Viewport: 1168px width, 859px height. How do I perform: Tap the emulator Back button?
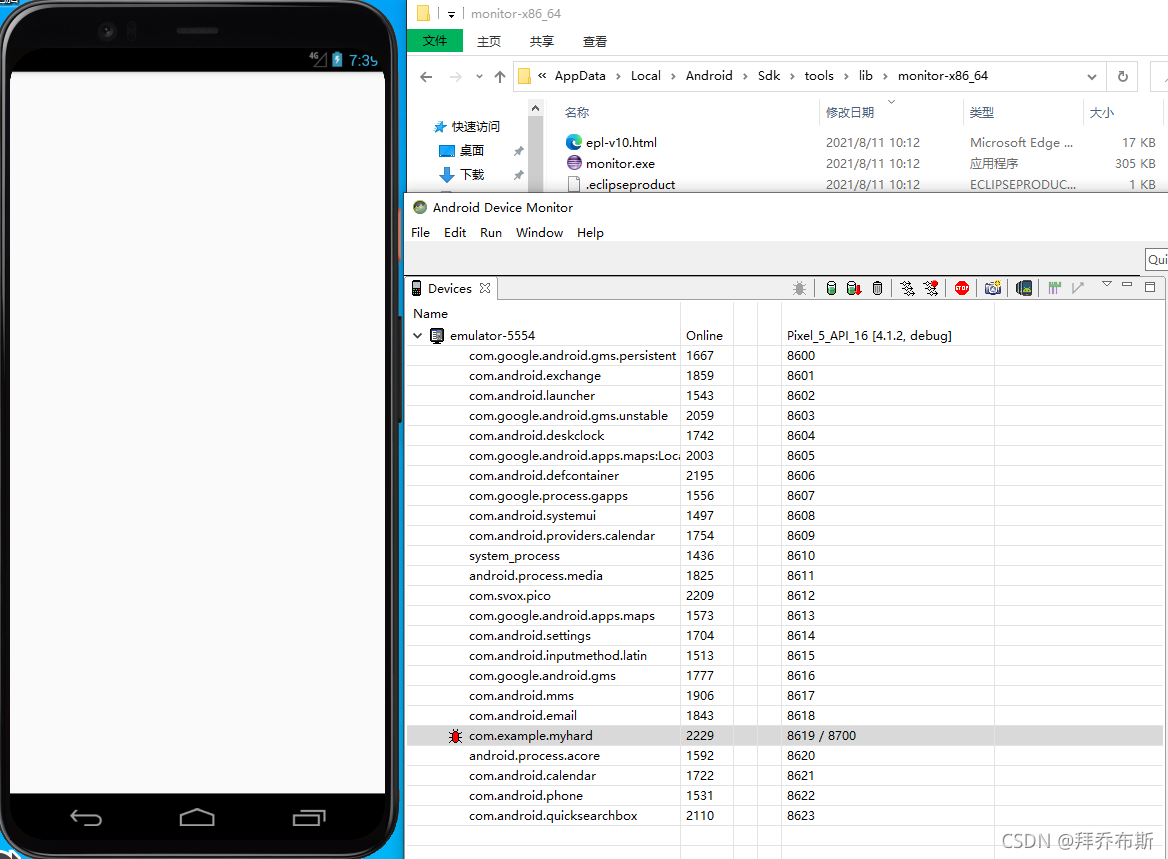[86, 818]
